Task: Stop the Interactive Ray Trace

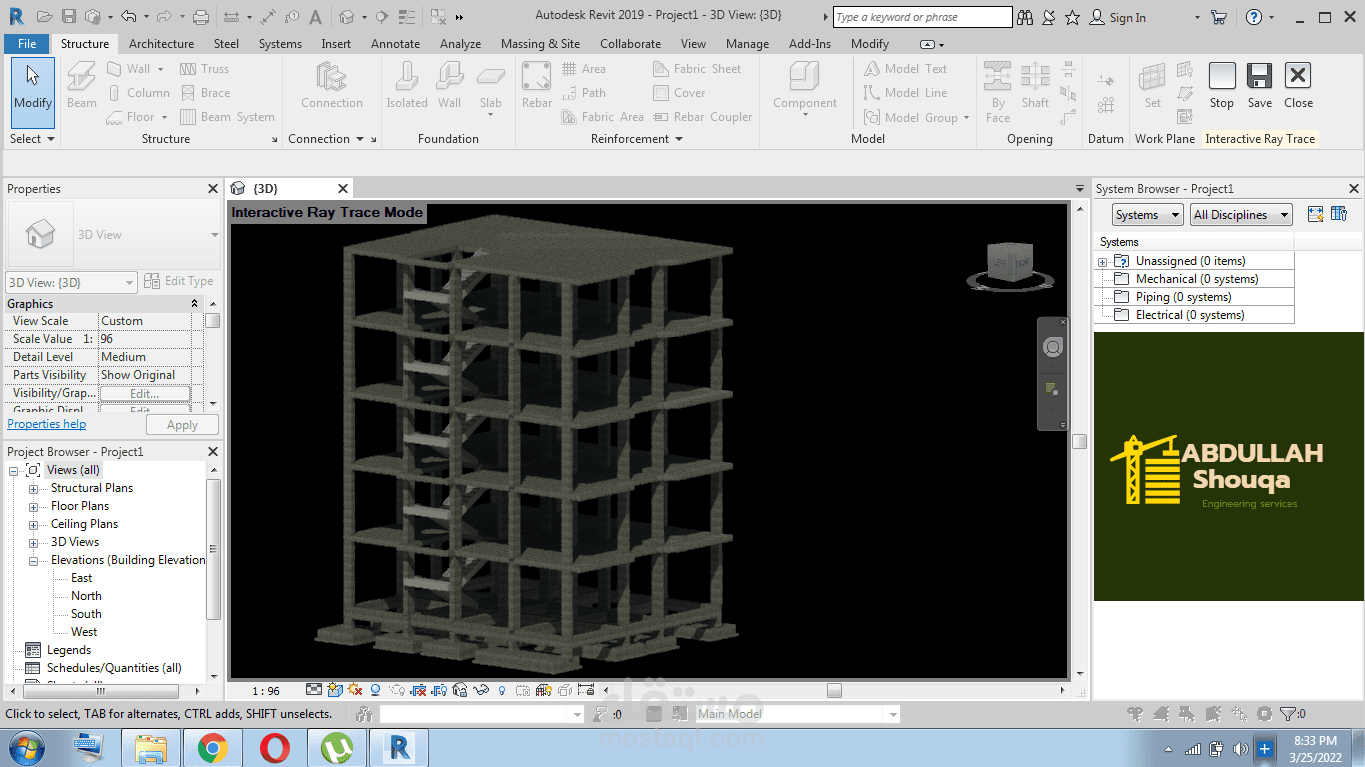Action: tap(1222, 85)
